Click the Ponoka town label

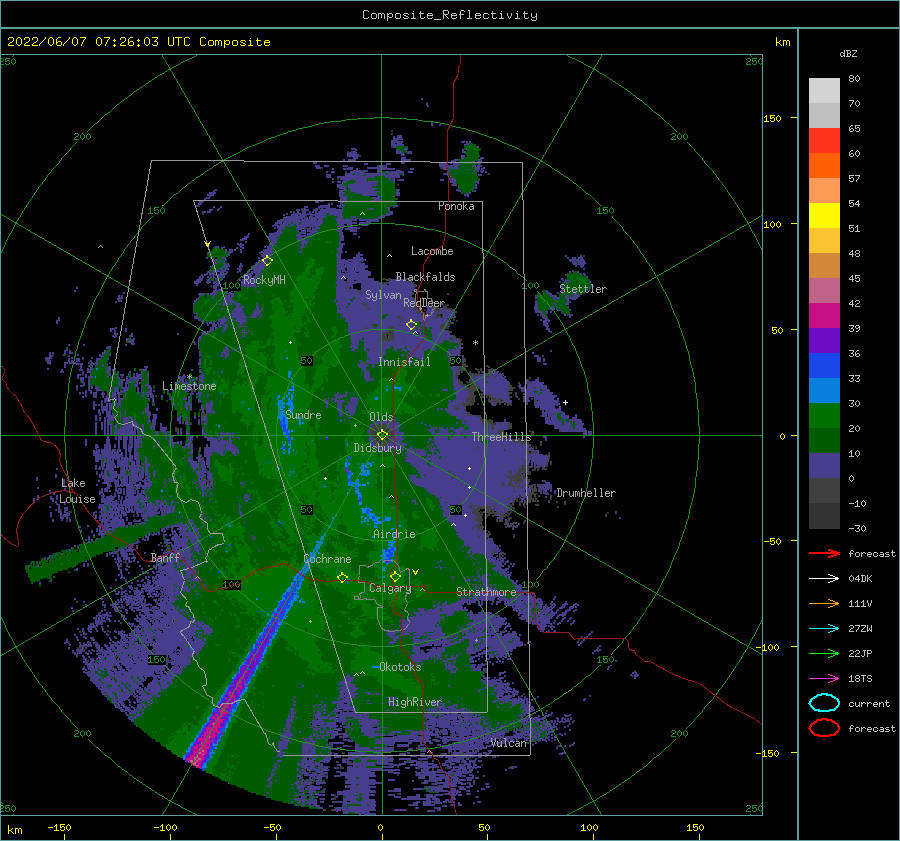pos(456,206)
